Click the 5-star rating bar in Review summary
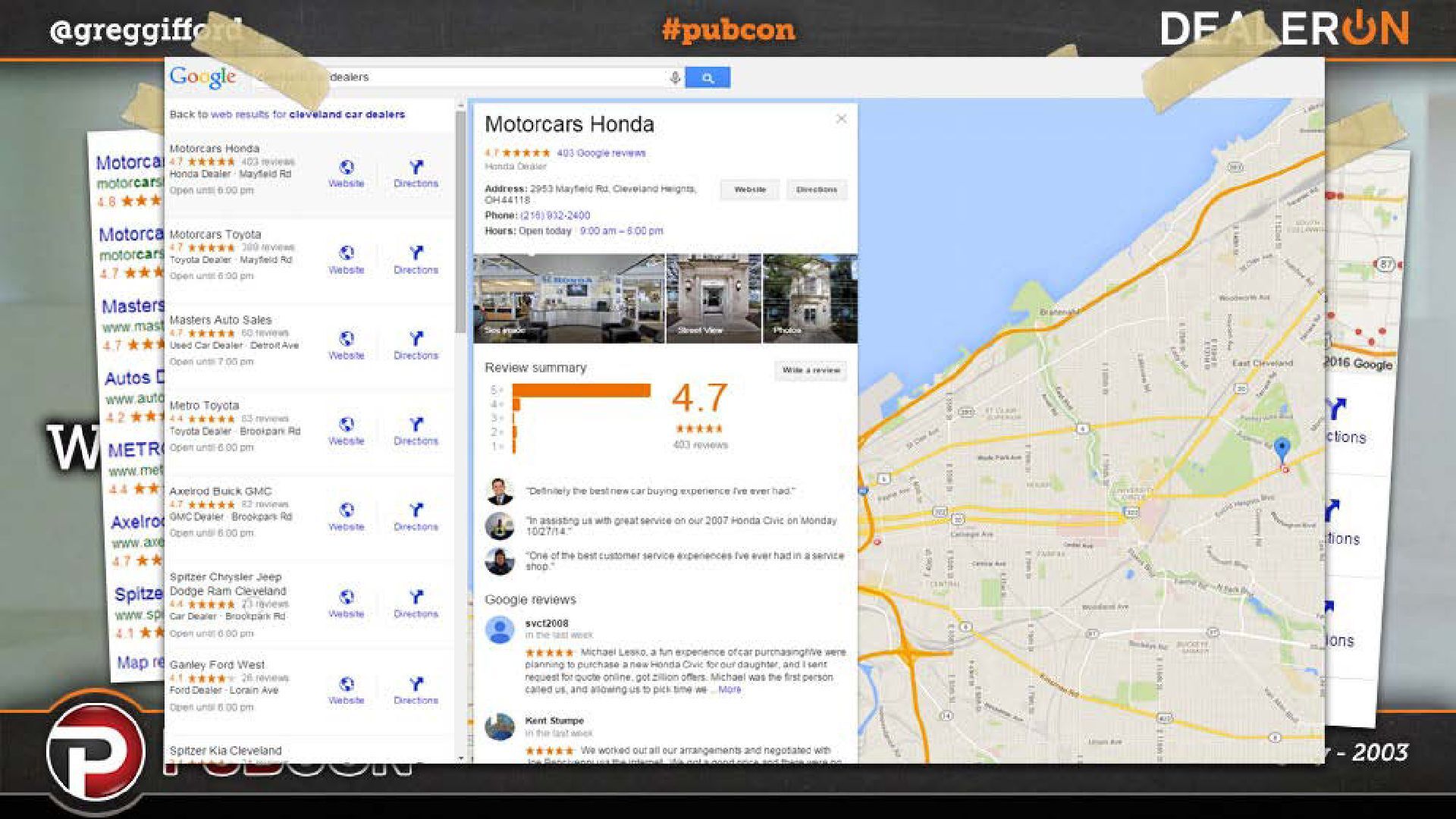This screenshot has width=1456, height=819. pos(581,391)
